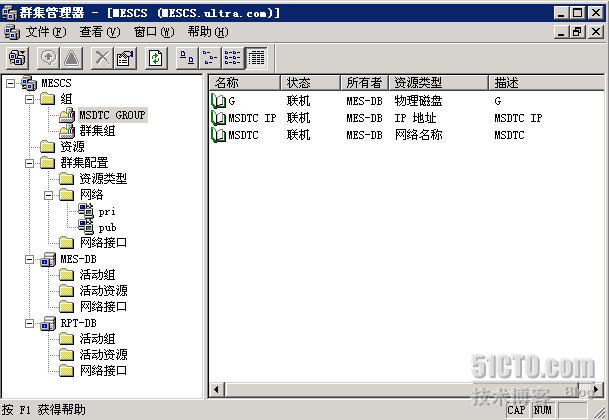Switch to small icons view
The height and width of the screenshot is (420, 609).
[x=210, y=58]
